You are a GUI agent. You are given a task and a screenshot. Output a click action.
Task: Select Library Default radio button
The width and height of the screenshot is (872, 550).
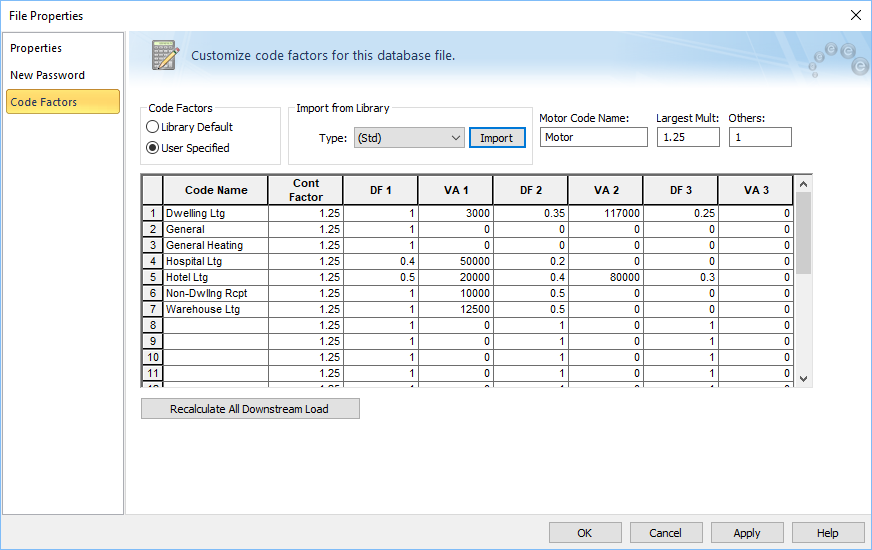153,127
